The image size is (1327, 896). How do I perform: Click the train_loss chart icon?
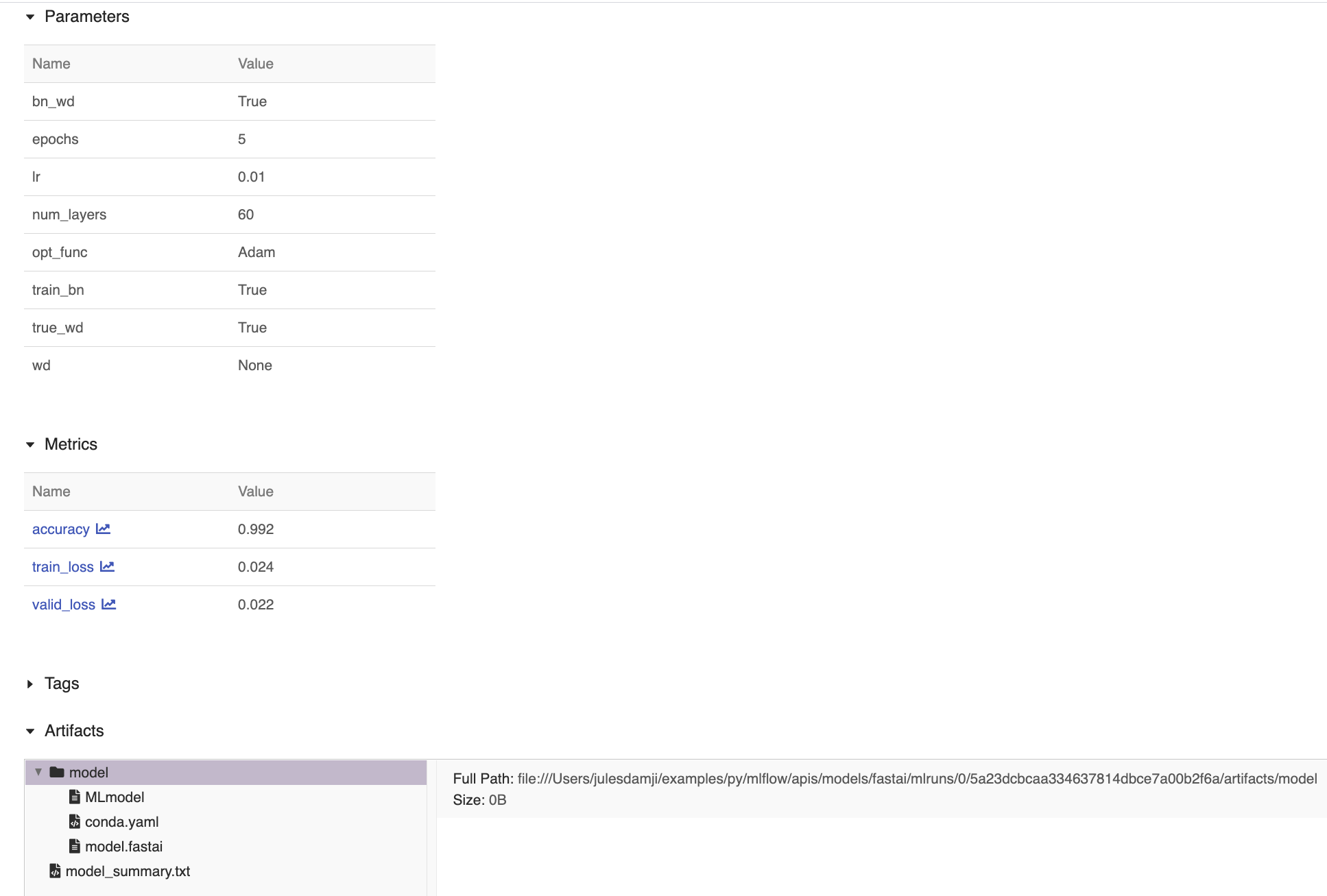point(107,566)
